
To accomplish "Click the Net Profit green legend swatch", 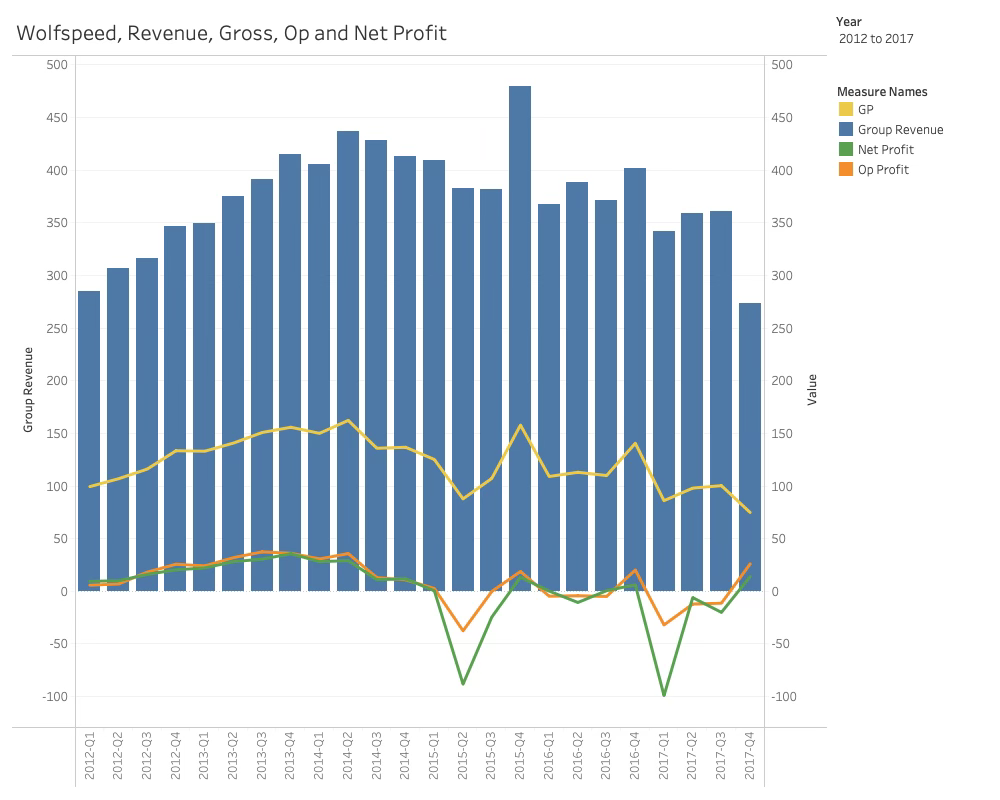I will pyautogui.click(x=846, y=149).
